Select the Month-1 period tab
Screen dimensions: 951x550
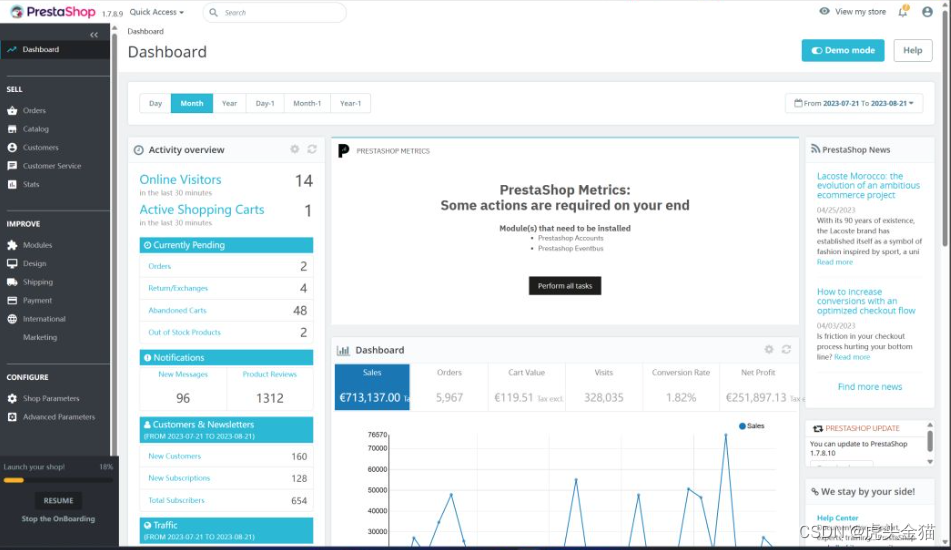click(x=307, y=103)
